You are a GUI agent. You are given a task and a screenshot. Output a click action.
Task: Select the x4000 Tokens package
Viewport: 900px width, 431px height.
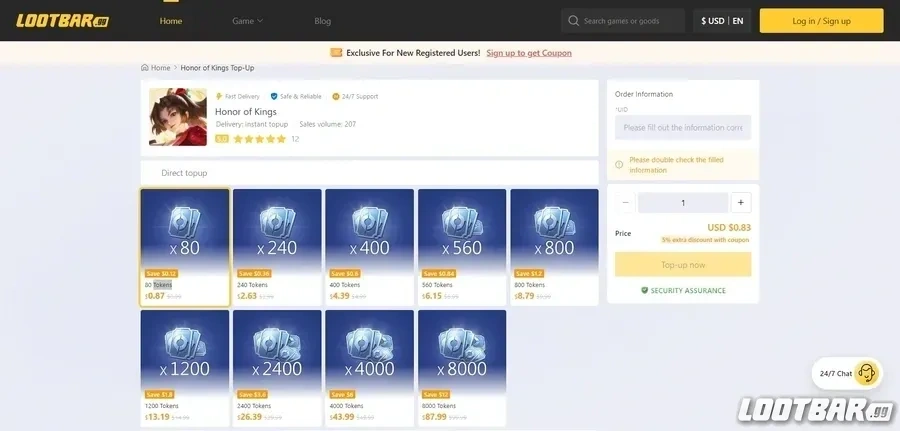pyautogui.click(x=370, y=368)
